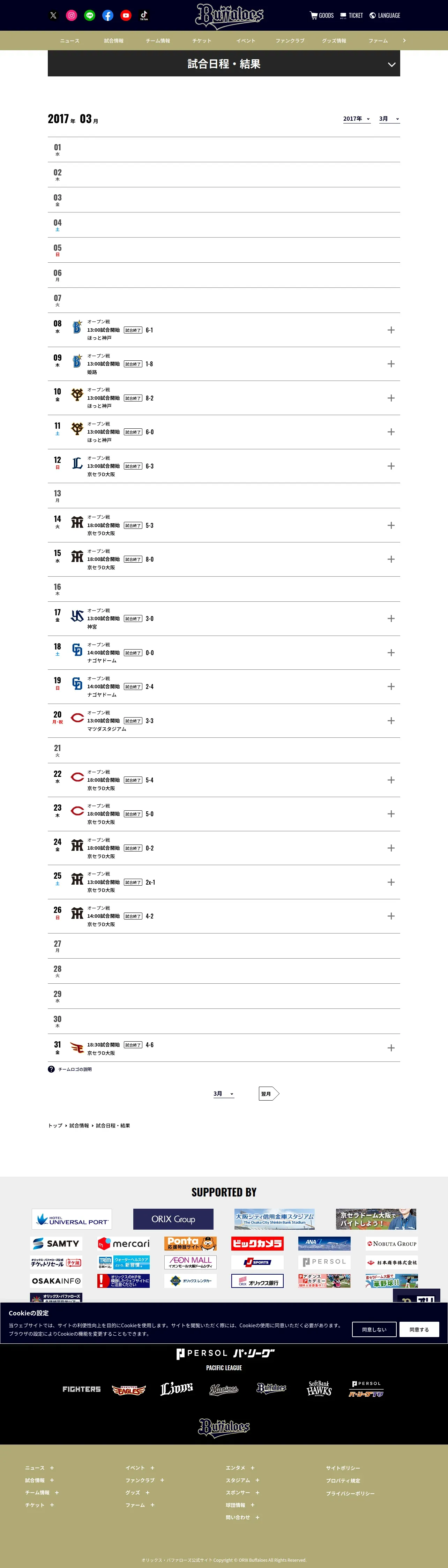Open the 3月 month dropdown at top
This screenshot has width=448, height=1568.
tap(389, 119)
